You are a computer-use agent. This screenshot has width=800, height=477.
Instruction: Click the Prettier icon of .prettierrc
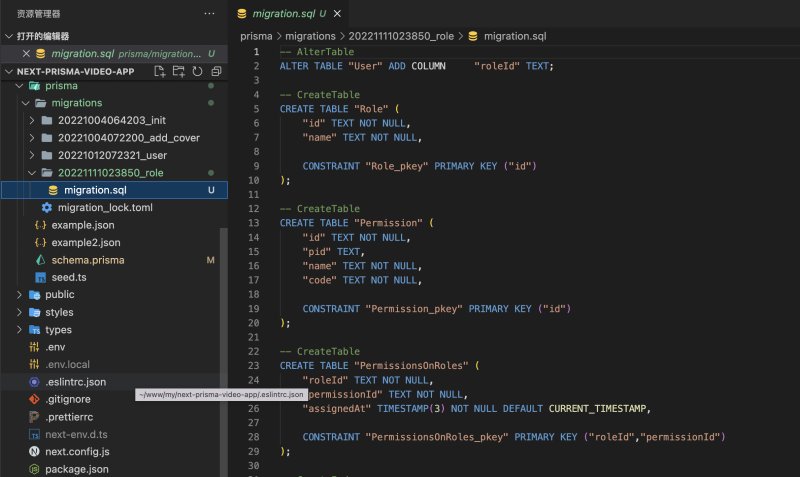pyautogui.click(x=34, y=417)
